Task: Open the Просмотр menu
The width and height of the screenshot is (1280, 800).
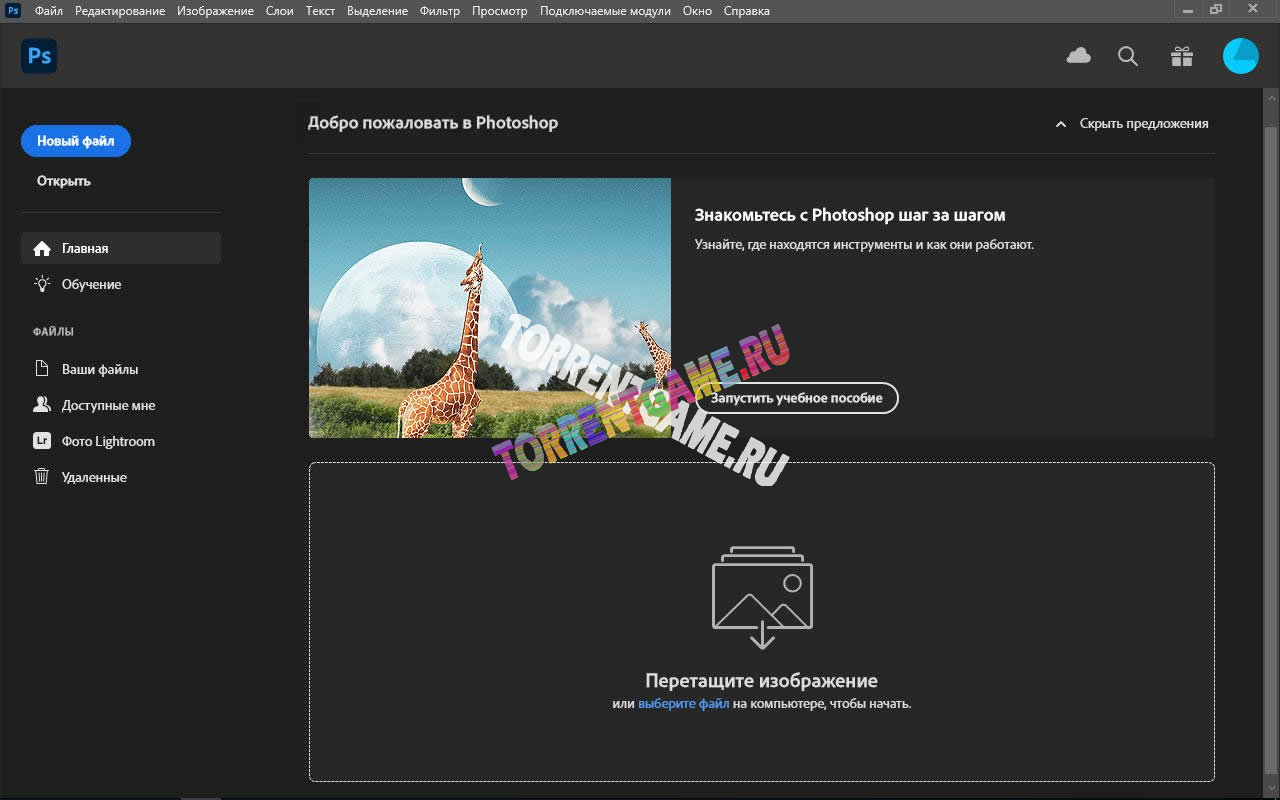Action: [x=499, y=11]
